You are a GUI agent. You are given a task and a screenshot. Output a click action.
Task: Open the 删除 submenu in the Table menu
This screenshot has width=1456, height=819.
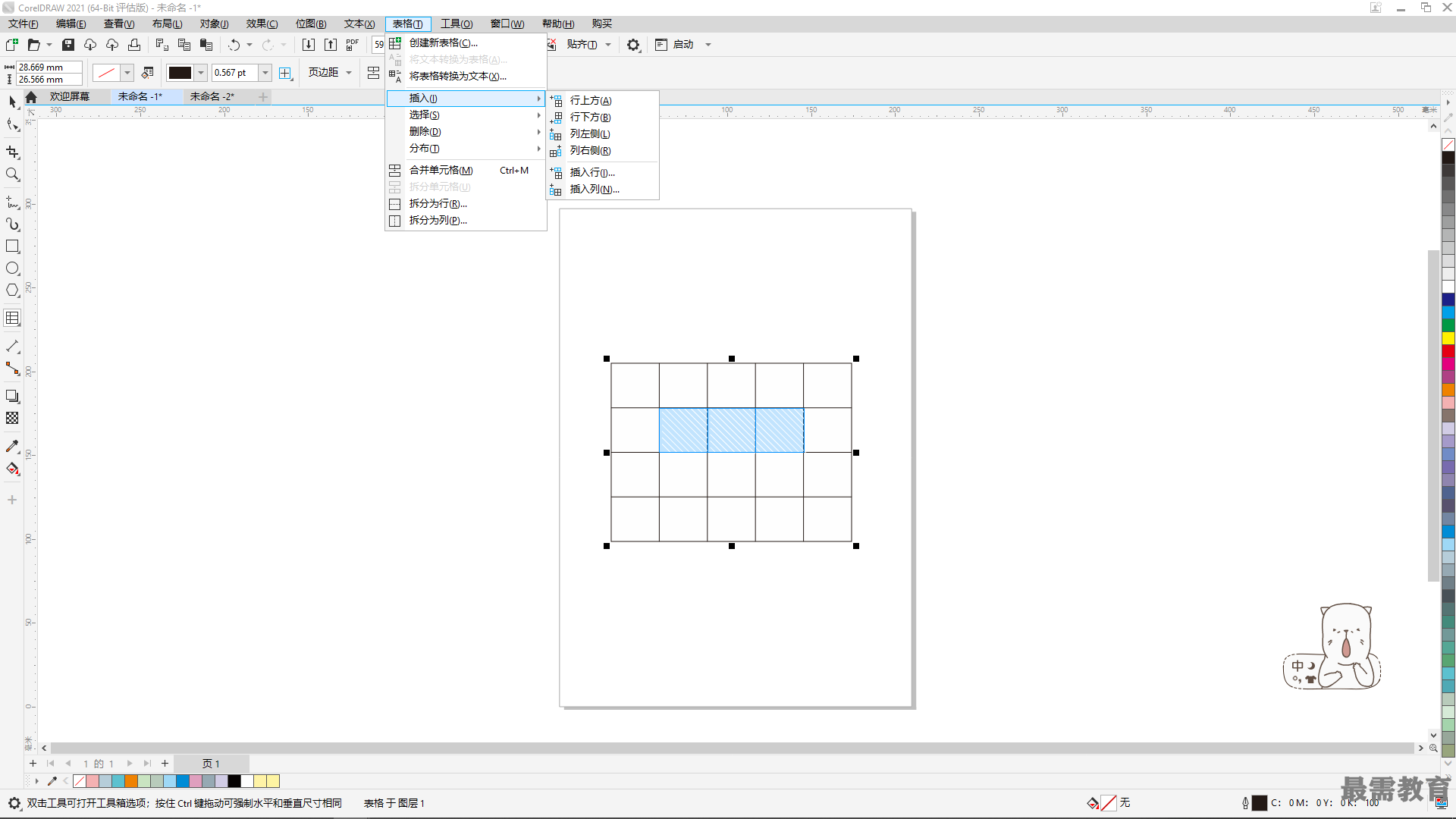466,132
